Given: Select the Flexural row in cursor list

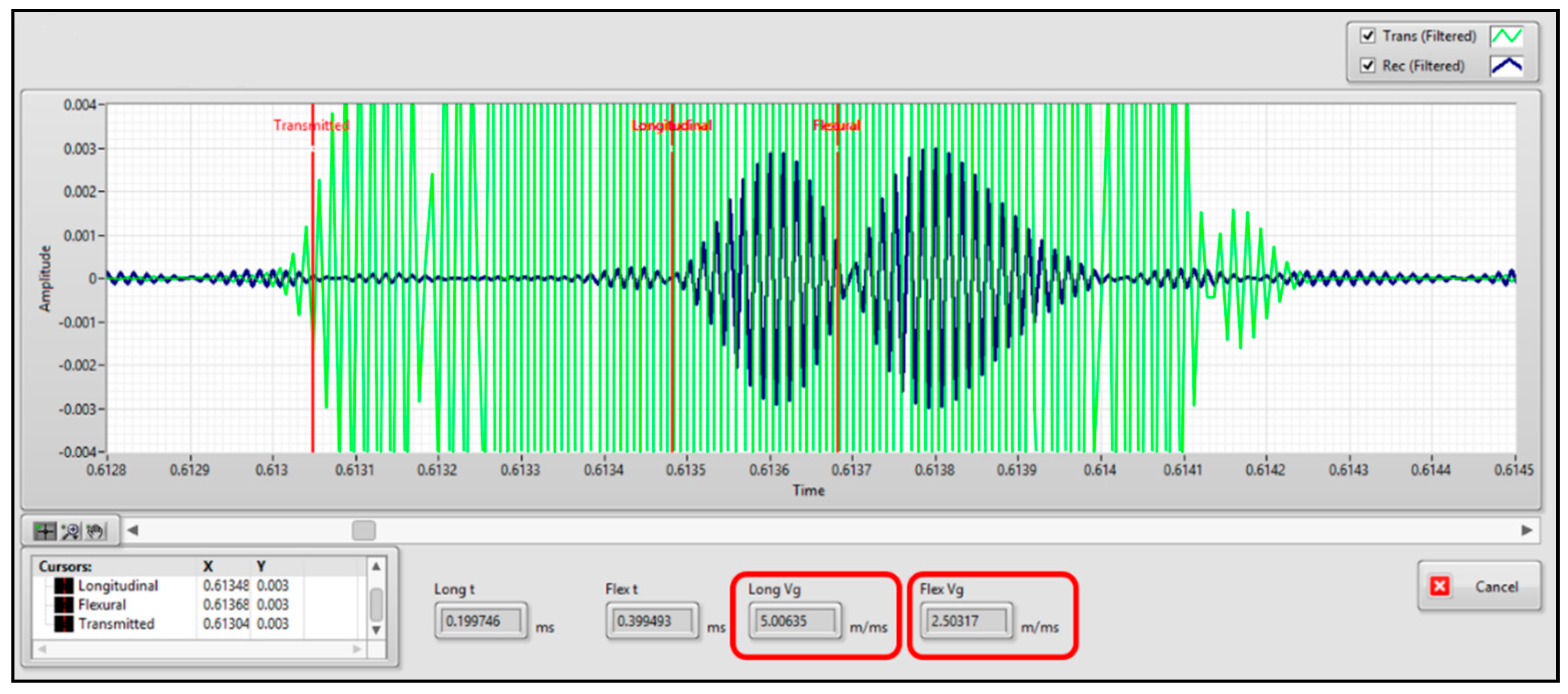Looking at the screenshot, I should tap(102, 605).
